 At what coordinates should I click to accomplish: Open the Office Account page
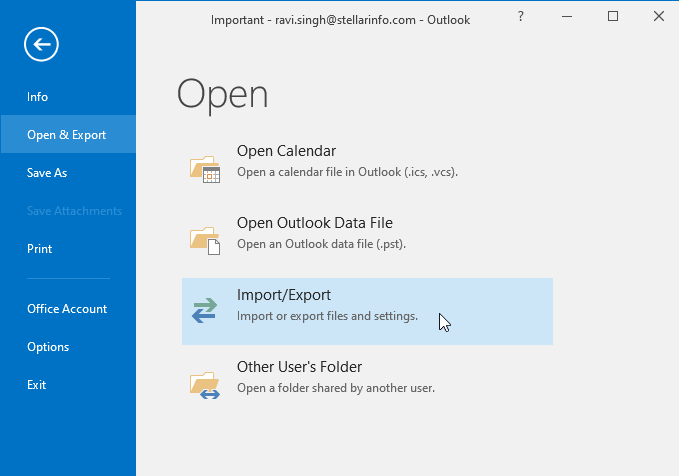[67, 309]
